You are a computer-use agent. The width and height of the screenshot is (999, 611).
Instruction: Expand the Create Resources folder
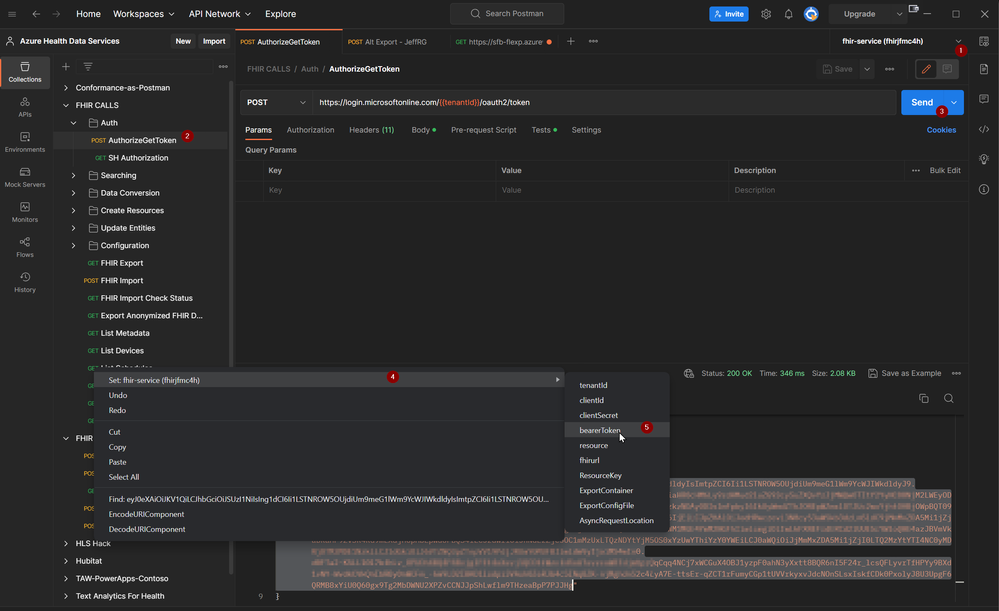(73, 210)
